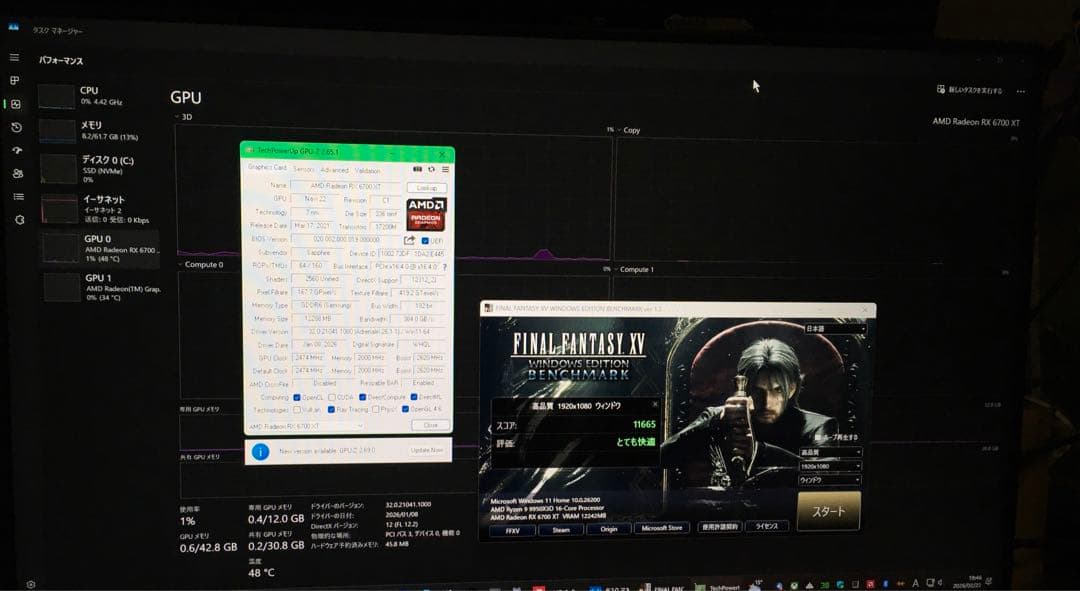
Task: Open the Processes page icon in Task Manager
Action: click(14, 81)
